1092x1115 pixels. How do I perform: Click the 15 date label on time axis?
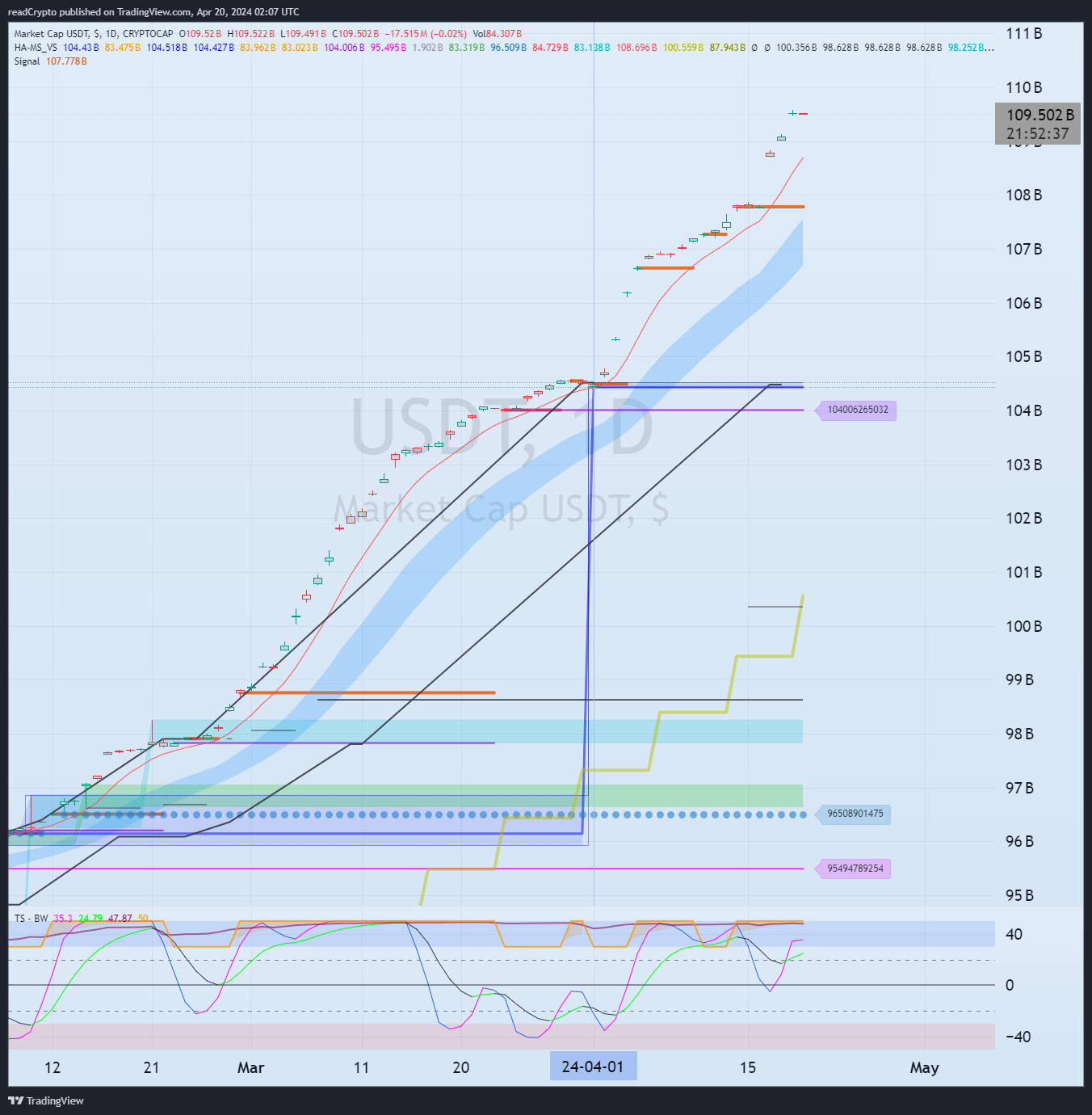[748, 1068]
